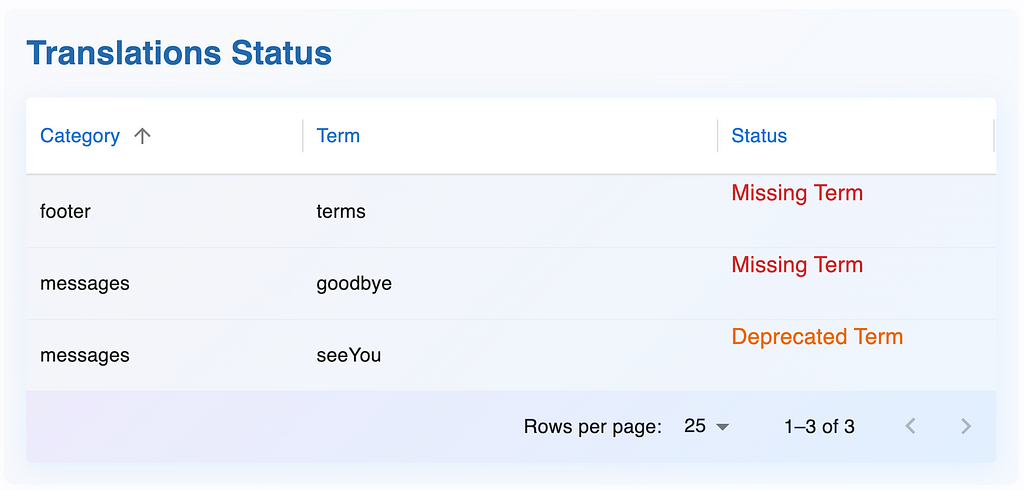Go to next page chevron

click(x=966, y=427)
